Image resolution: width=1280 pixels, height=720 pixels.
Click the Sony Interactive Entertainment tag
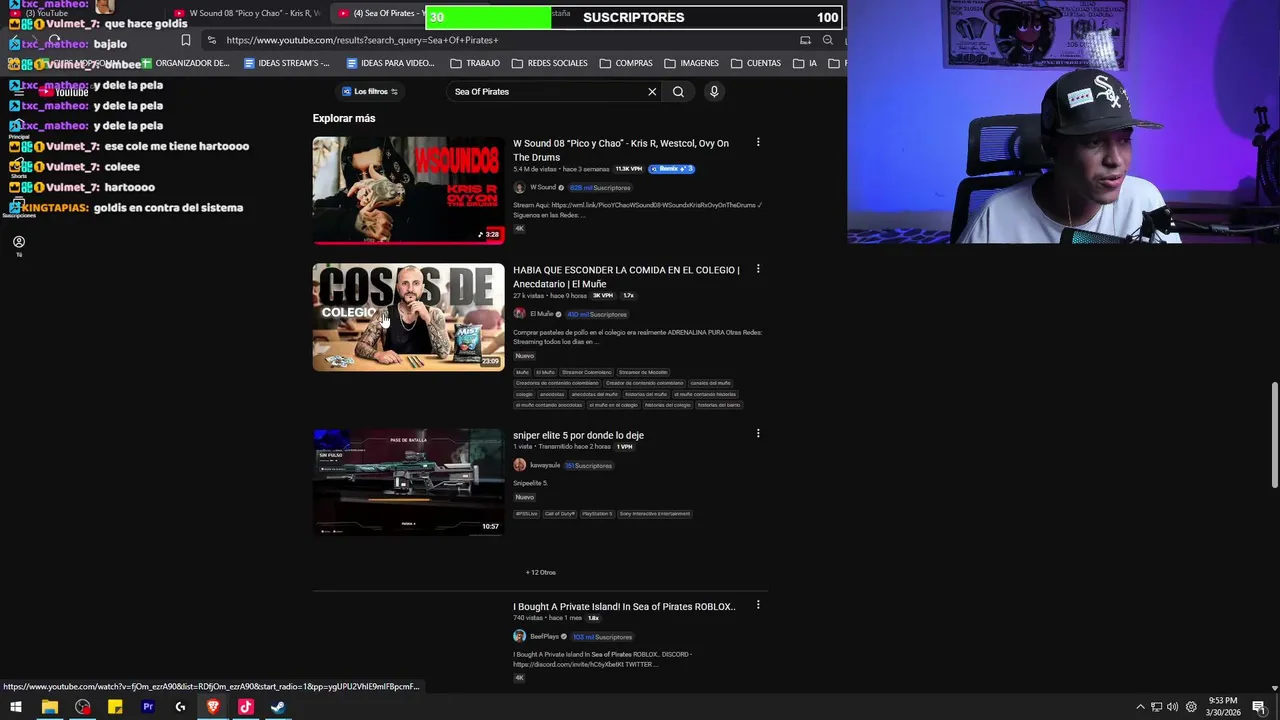tap(654, 514)
